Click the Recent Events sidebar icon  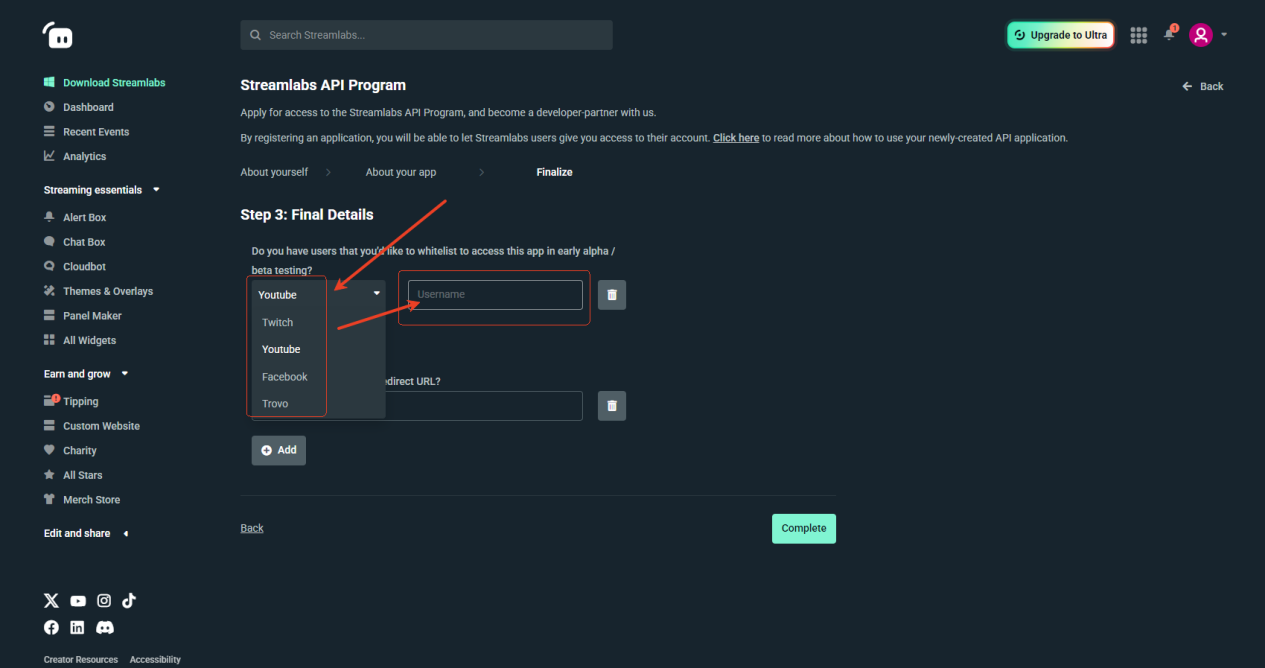[x=49, y=131]
